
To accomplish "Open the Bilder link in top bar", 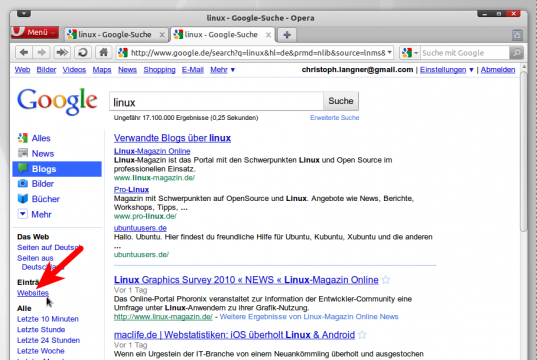I will click(46, 70).
